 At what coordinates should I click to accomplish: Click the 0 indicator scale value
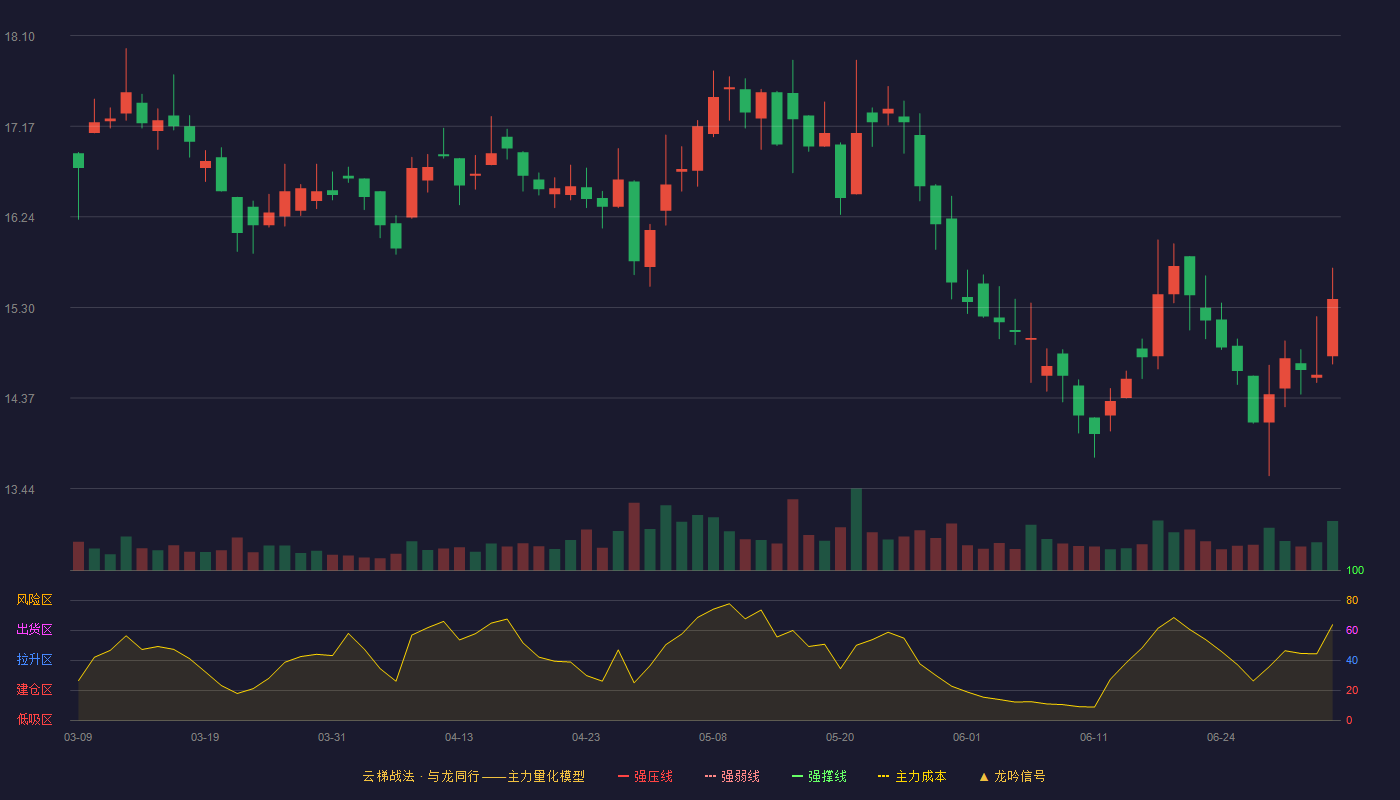tap(1349, 720)
